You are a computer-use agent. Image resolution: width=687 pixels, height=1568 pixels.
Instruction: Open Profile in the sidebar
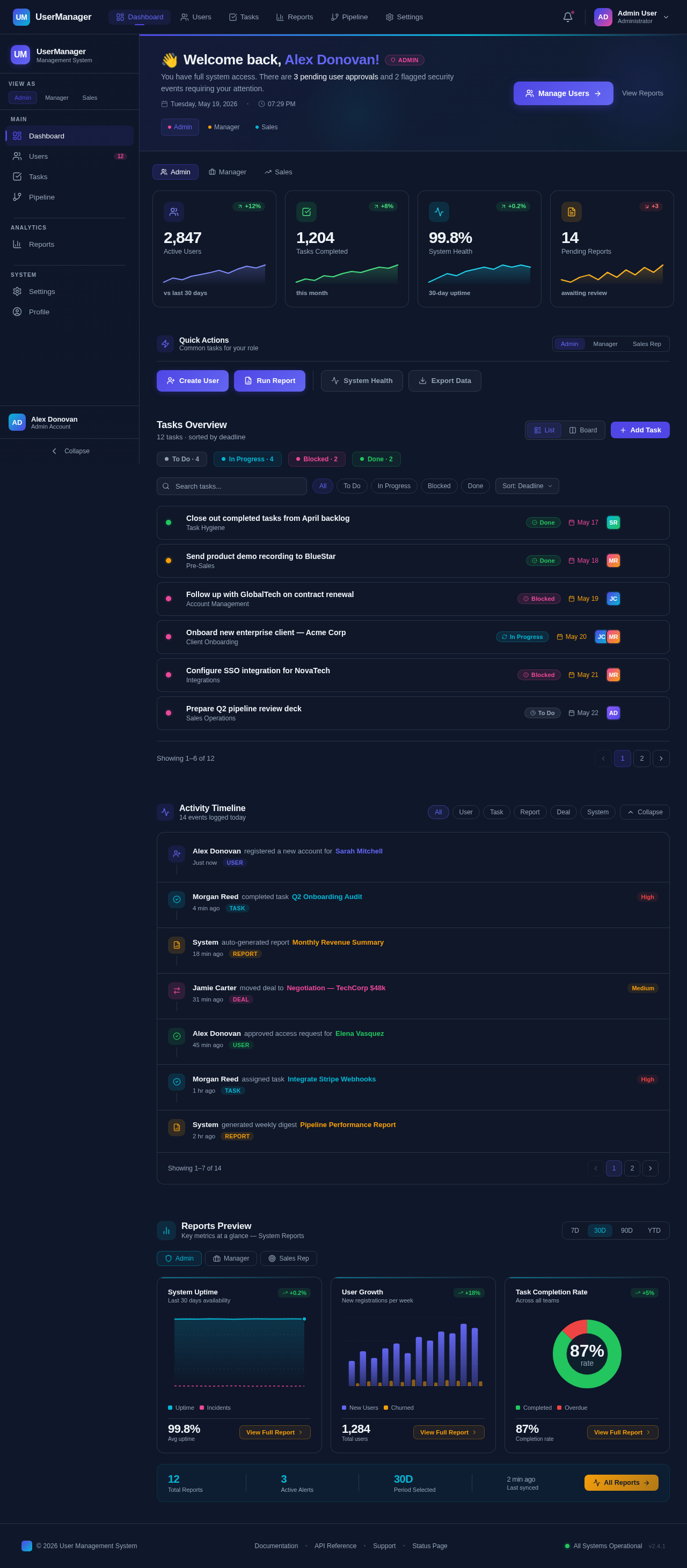click(x=69, y=312)
